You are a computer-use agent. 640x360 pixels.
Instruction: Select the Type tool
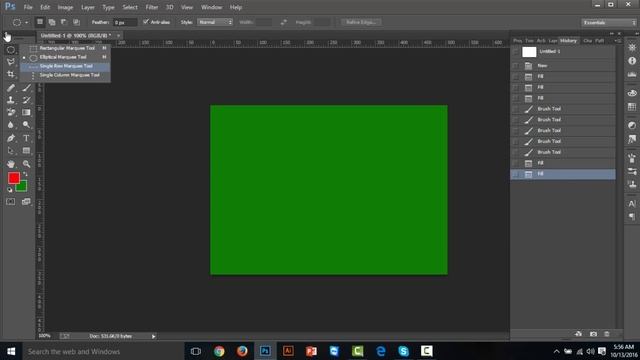(x=27, y=138)
